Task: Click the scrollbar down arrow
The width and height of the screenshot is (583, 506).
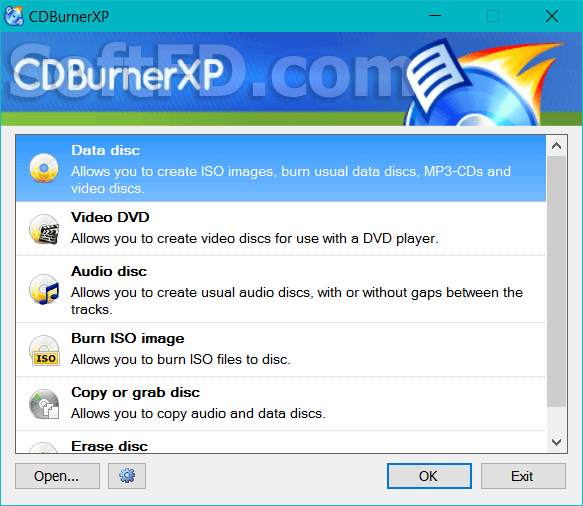Action: (556, 442)
